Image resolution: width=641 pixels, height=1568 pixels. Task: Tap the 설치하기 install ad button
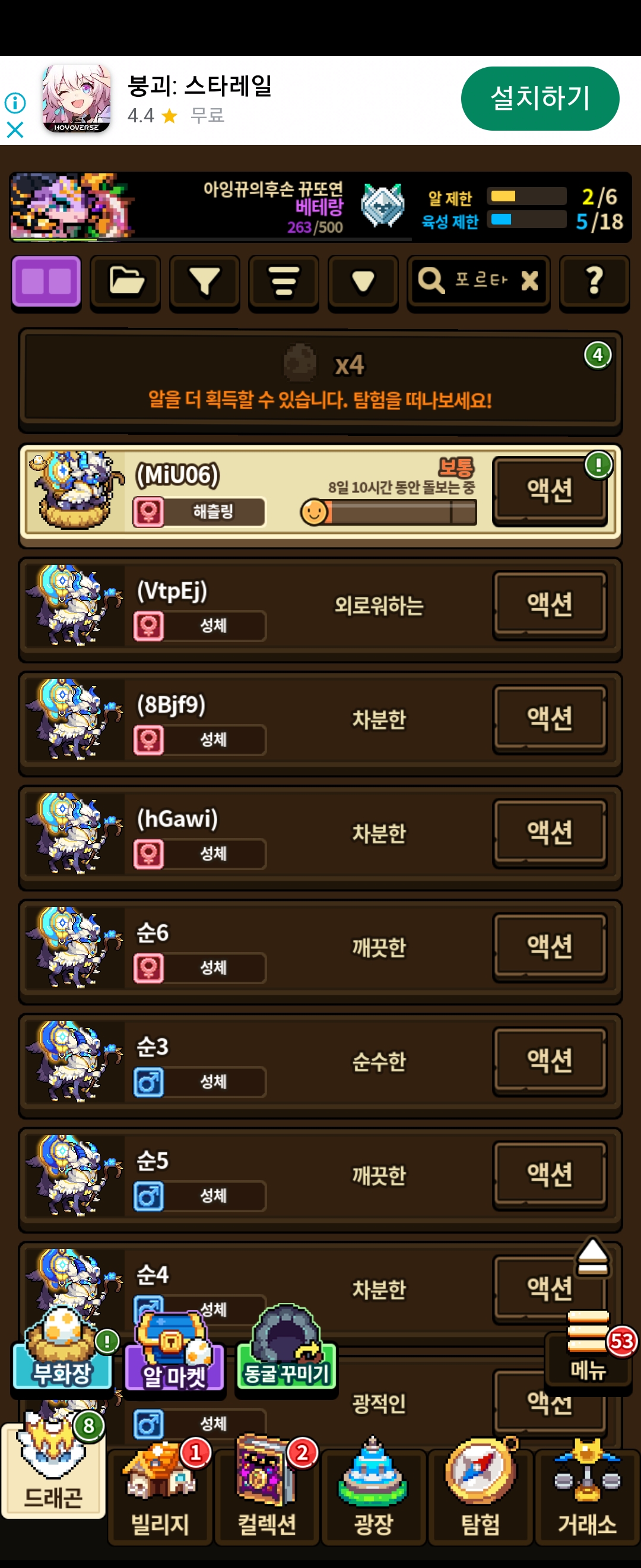(540, 98)
